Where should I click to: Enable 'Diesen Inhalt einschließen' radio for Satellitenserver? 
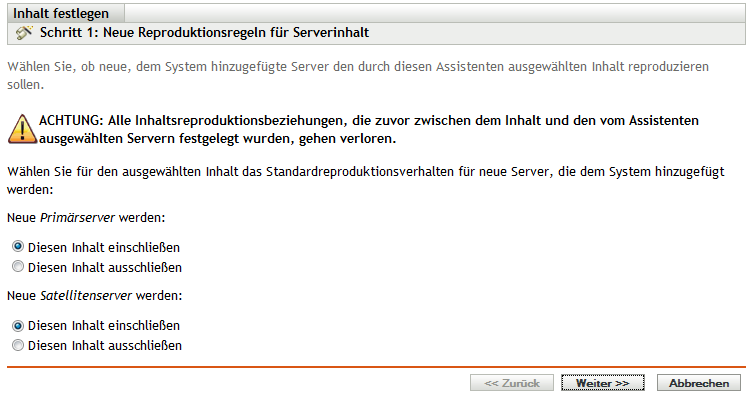(18, 325)
